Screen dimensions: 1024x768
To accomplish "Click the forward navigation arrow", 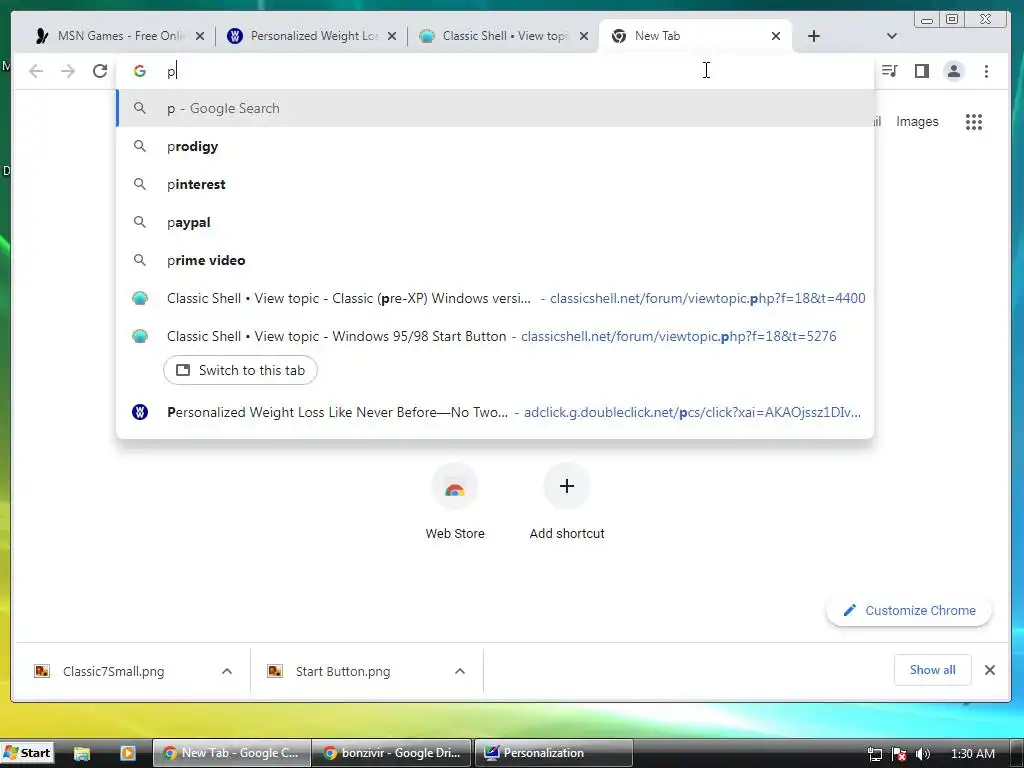I will (x=68, y=71).
